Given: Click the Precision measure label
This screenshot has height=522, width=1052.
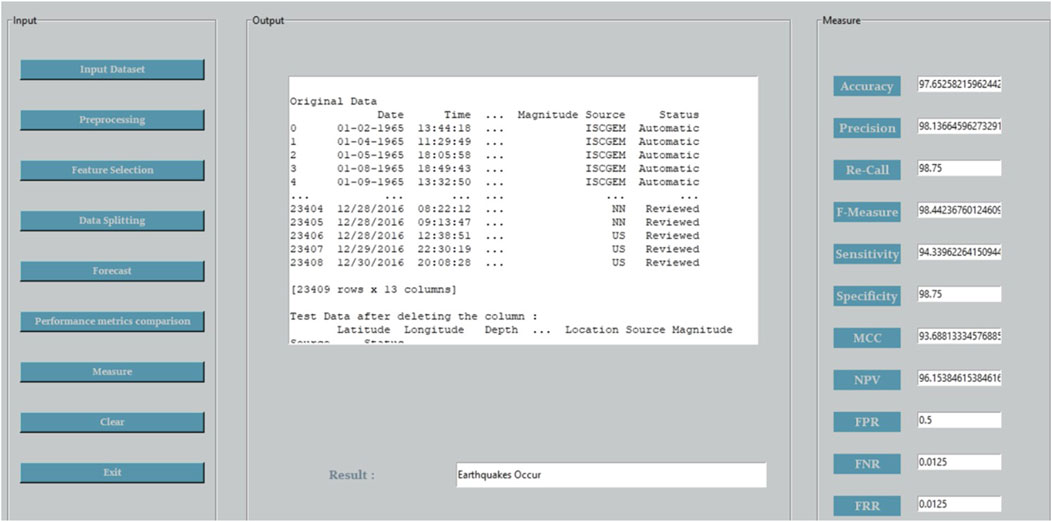Looking at the screenshot, I should (867, 128).
